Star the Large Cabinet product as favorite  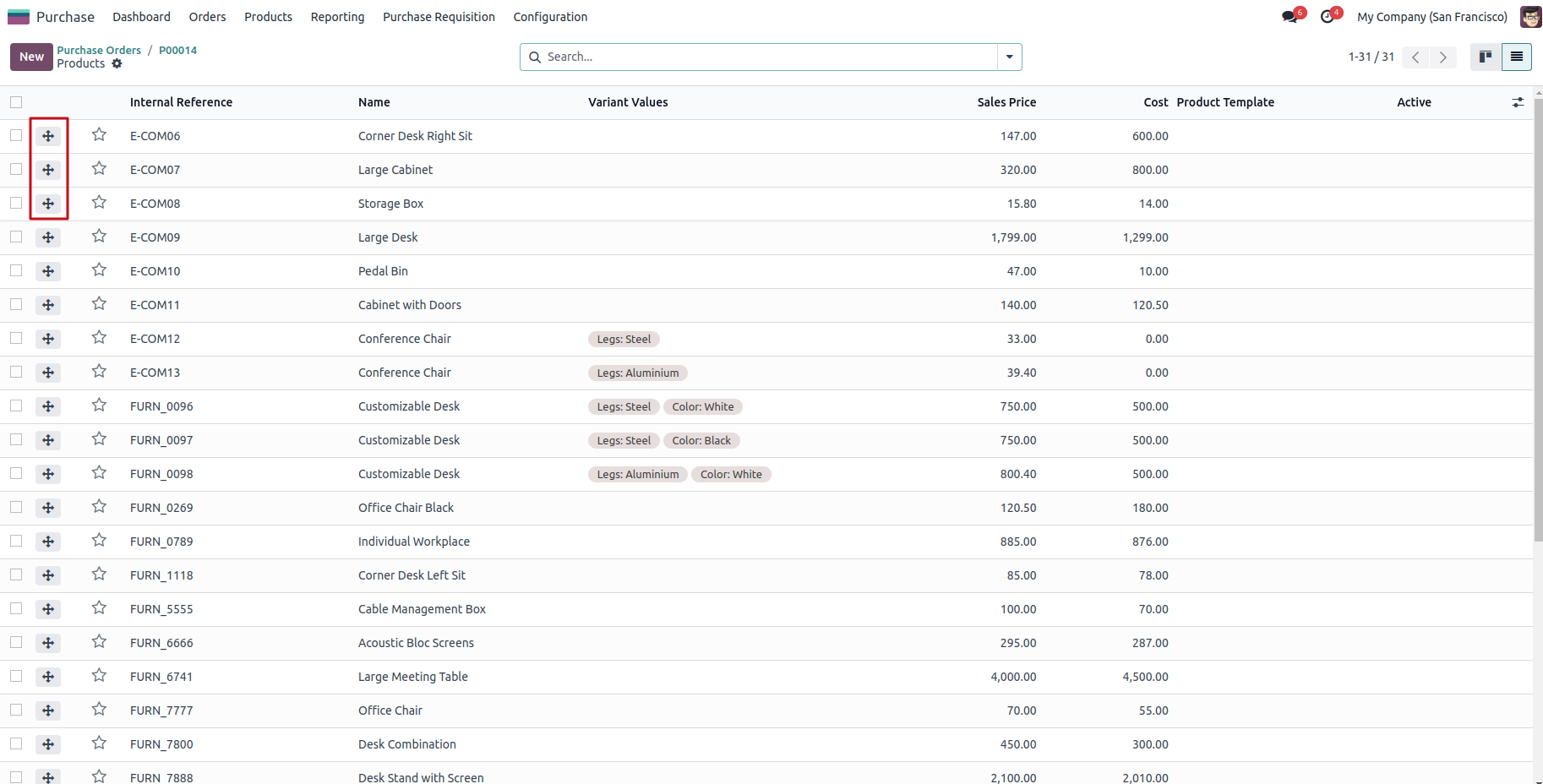(x=99, y=169)
